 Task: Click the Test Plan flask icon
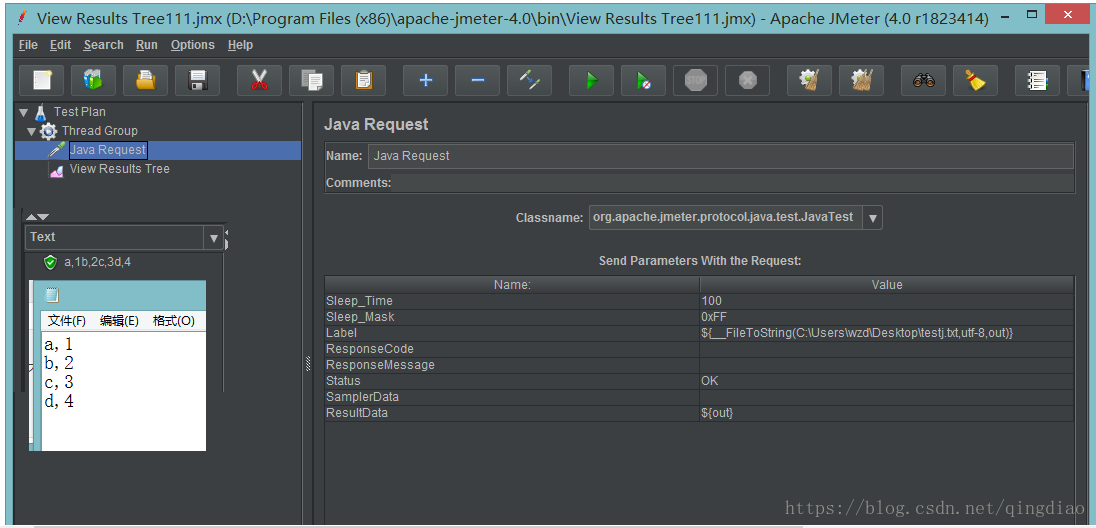click(x=41, y=112)
